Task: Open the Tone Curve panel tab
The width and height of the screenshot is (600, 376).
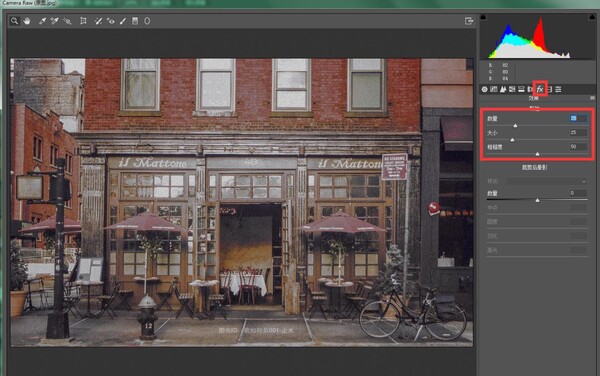Action: [x=494, y=89]
